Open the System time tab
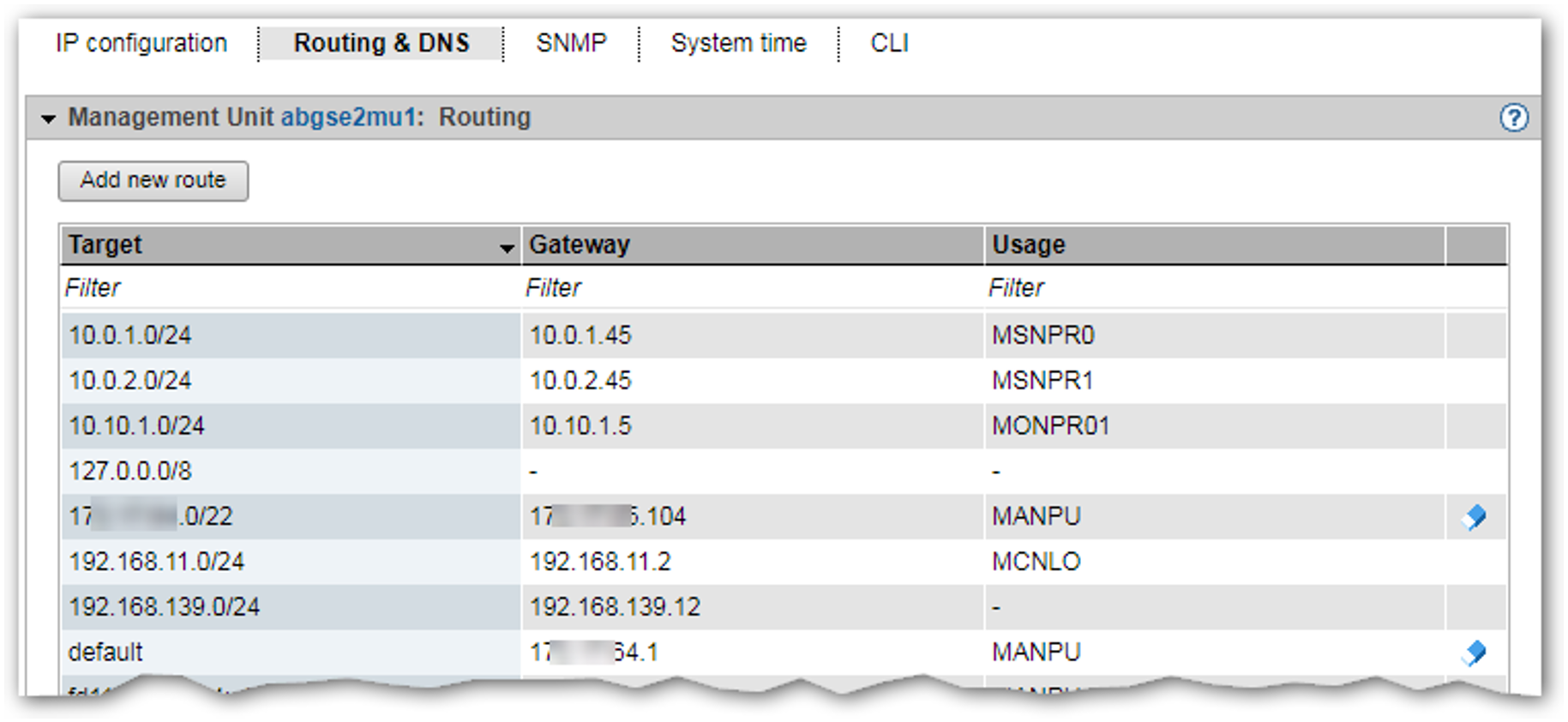The height and width of the screenshot is (722, 1568). 738,43
